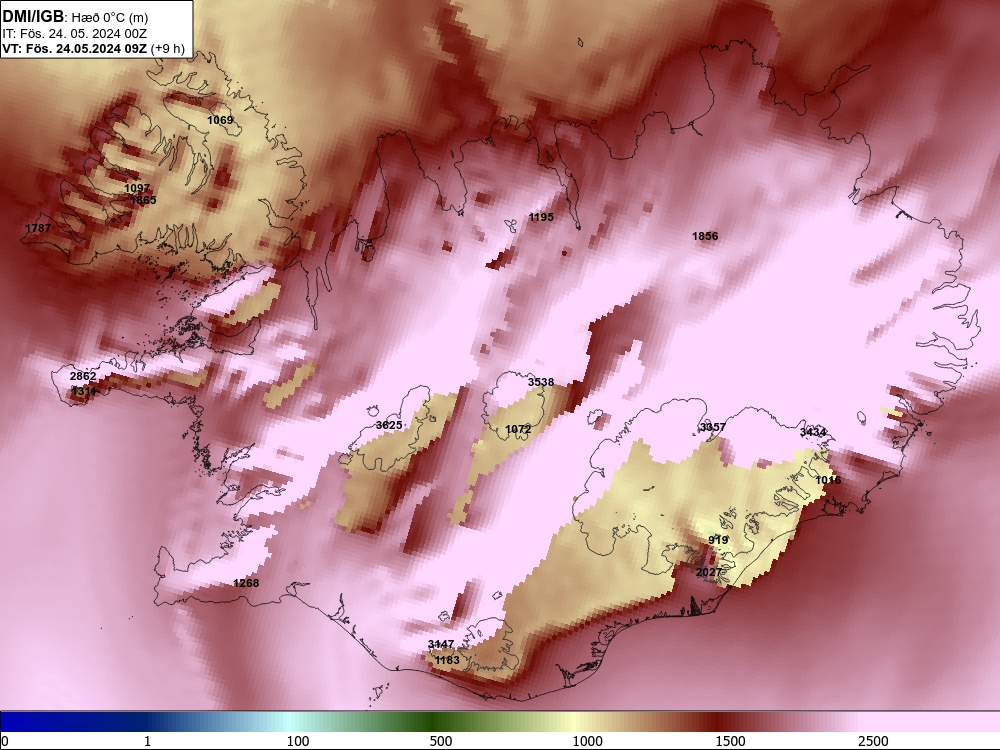Click the 2862 value label on the map
This screenshot has width=1000, height=750.
click(83, 376)
